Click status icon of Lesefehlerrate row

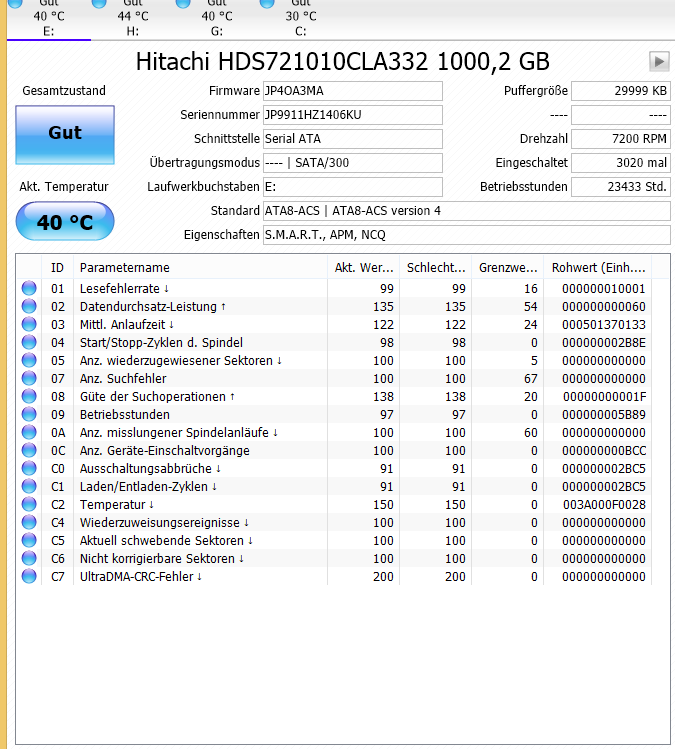(x=29, y=288)
